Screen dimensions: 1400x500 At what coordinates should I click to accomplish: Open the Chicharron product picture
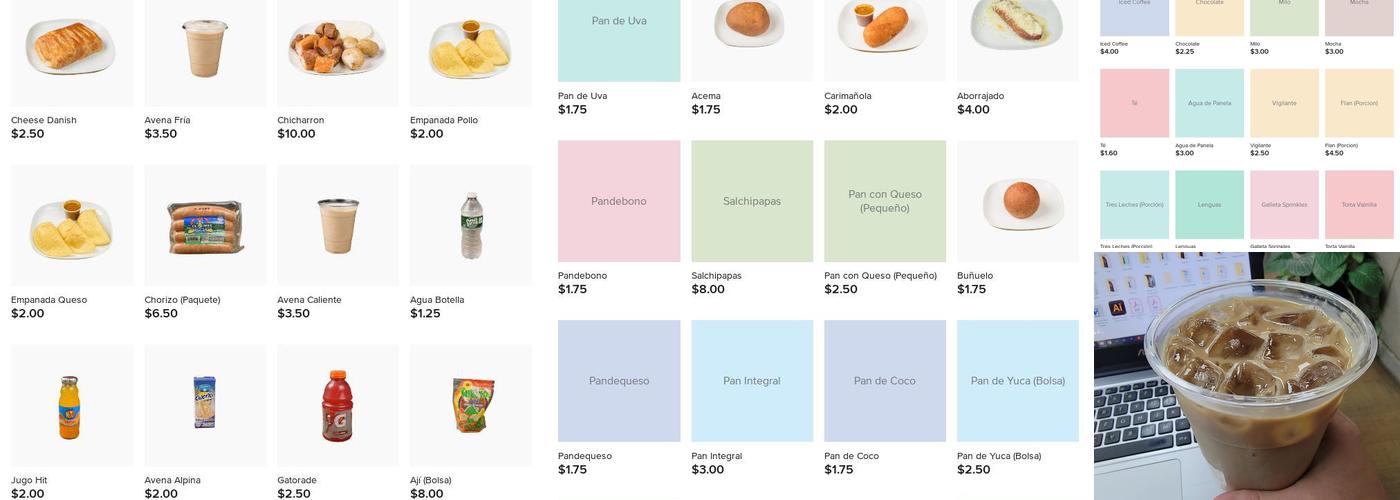pos(338,48)
